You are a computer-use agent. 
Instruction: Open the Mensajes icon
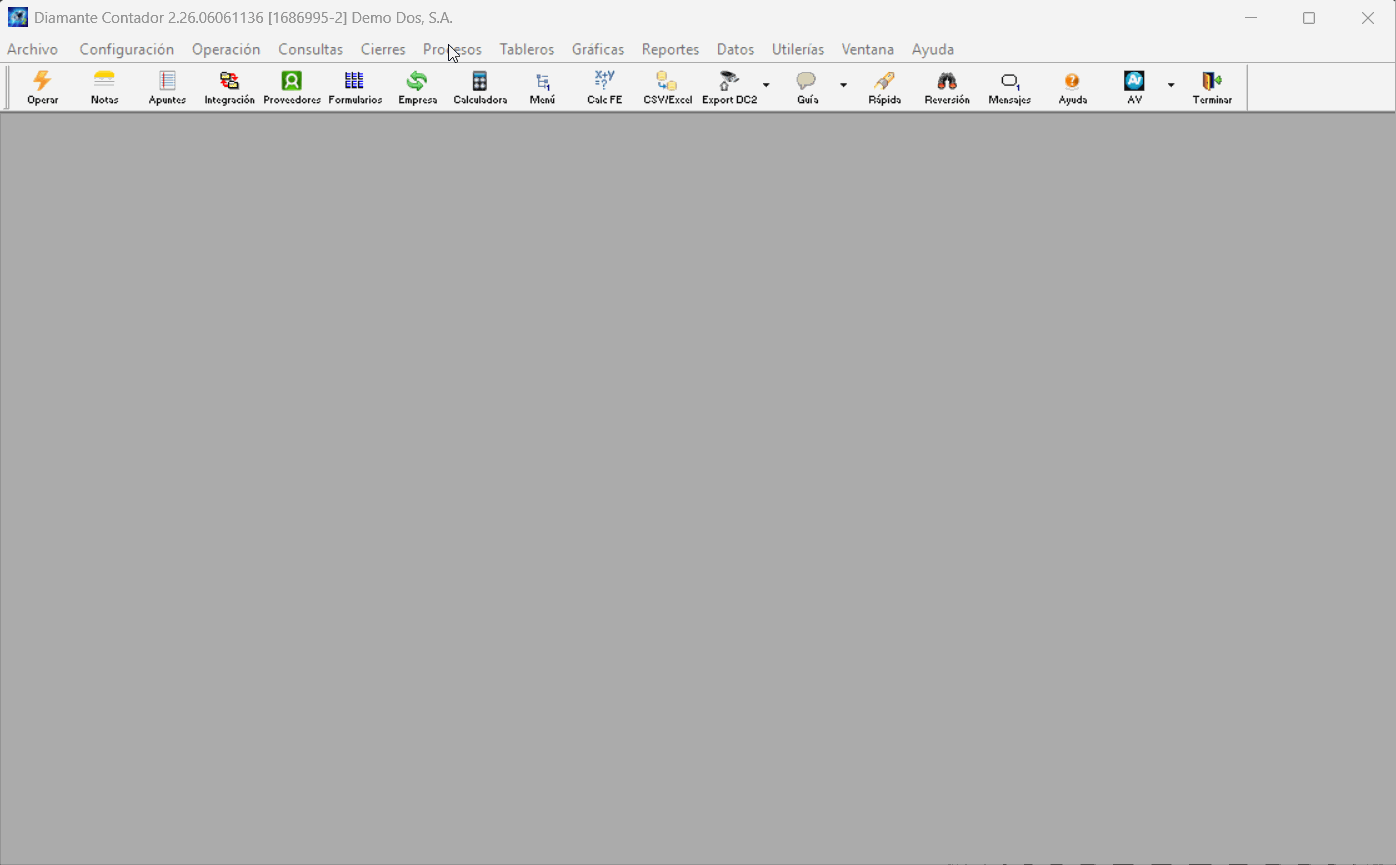(1009, 88)
